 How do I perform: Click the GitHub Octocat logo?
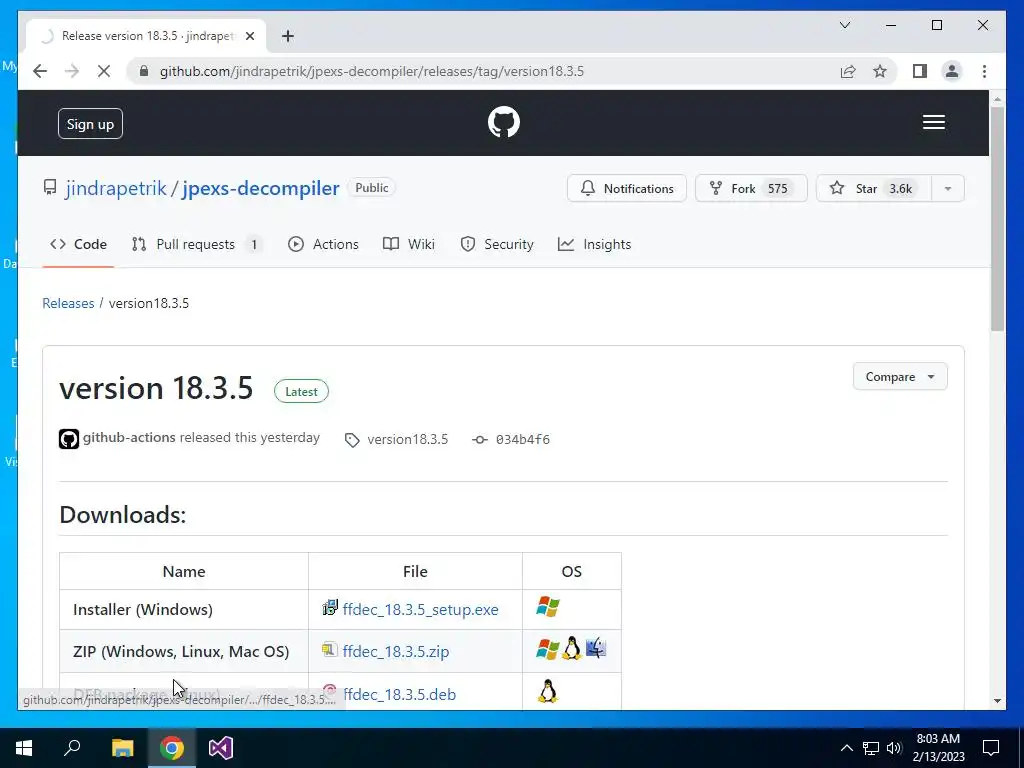(x=504, y=122)
